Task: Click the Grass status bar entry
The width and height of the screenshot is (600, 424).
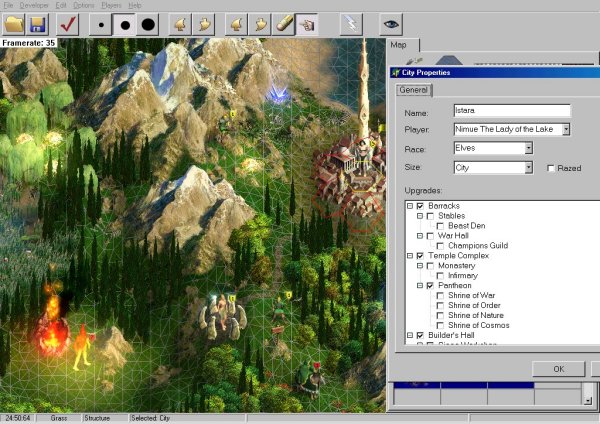Action: [59, 418]
